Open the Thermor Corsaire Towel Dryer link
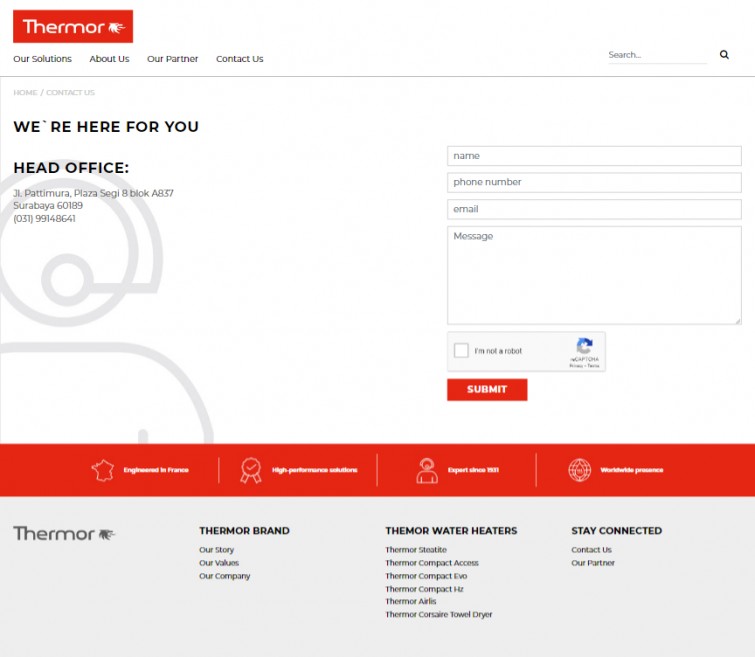 point(438,615)
